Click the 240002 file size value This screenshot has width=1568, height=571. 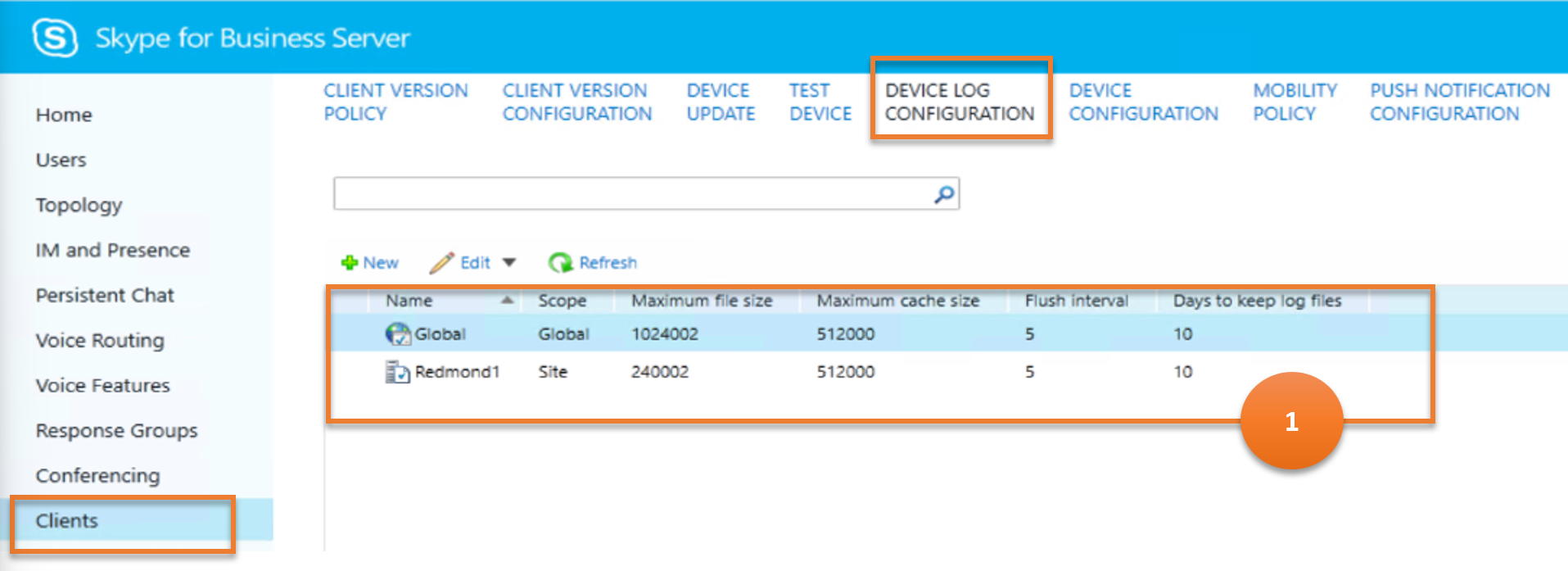click(660, 372)
